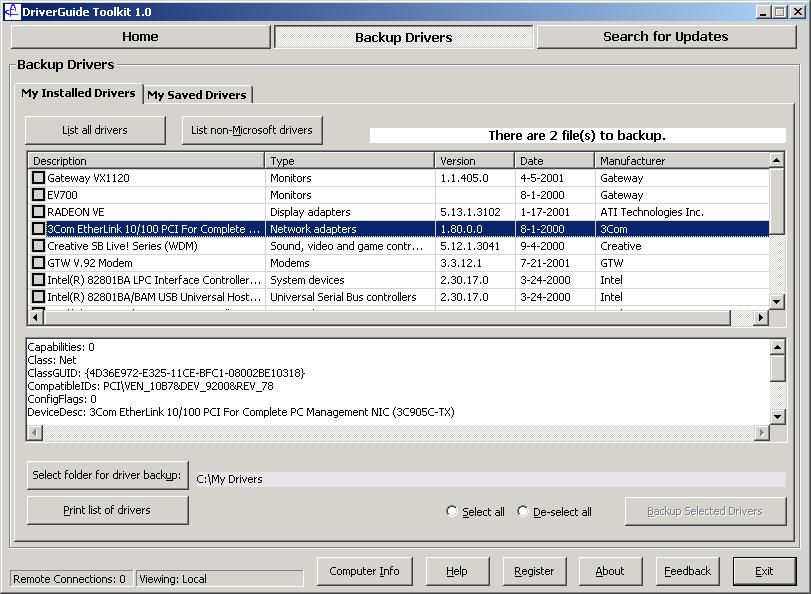Viewport: 811px width, 594px height.
Task: Sort by Type column header
Action: [350, 161]
